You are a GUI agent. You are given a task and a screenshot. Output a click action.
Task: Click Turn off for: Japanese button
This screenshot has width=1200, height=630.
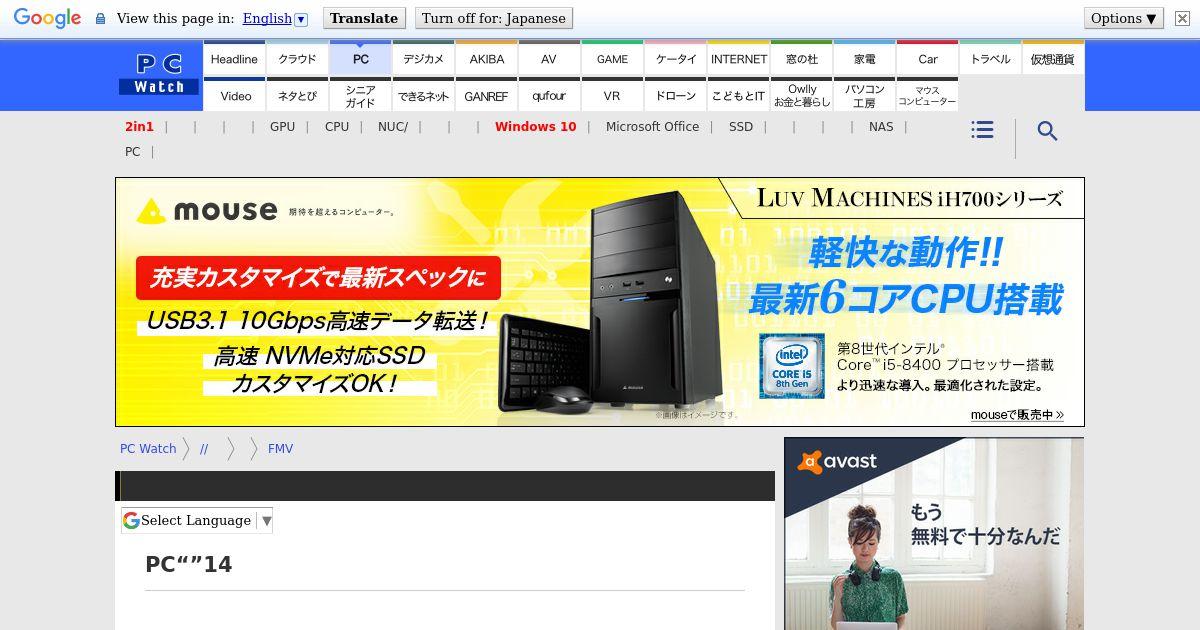tap(494, 18)
